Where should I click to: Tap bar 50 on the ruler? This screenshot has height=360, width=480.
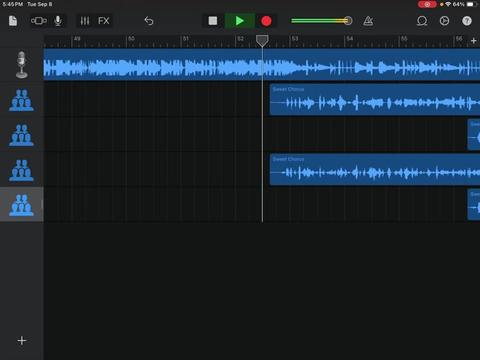tap(131, 39)
